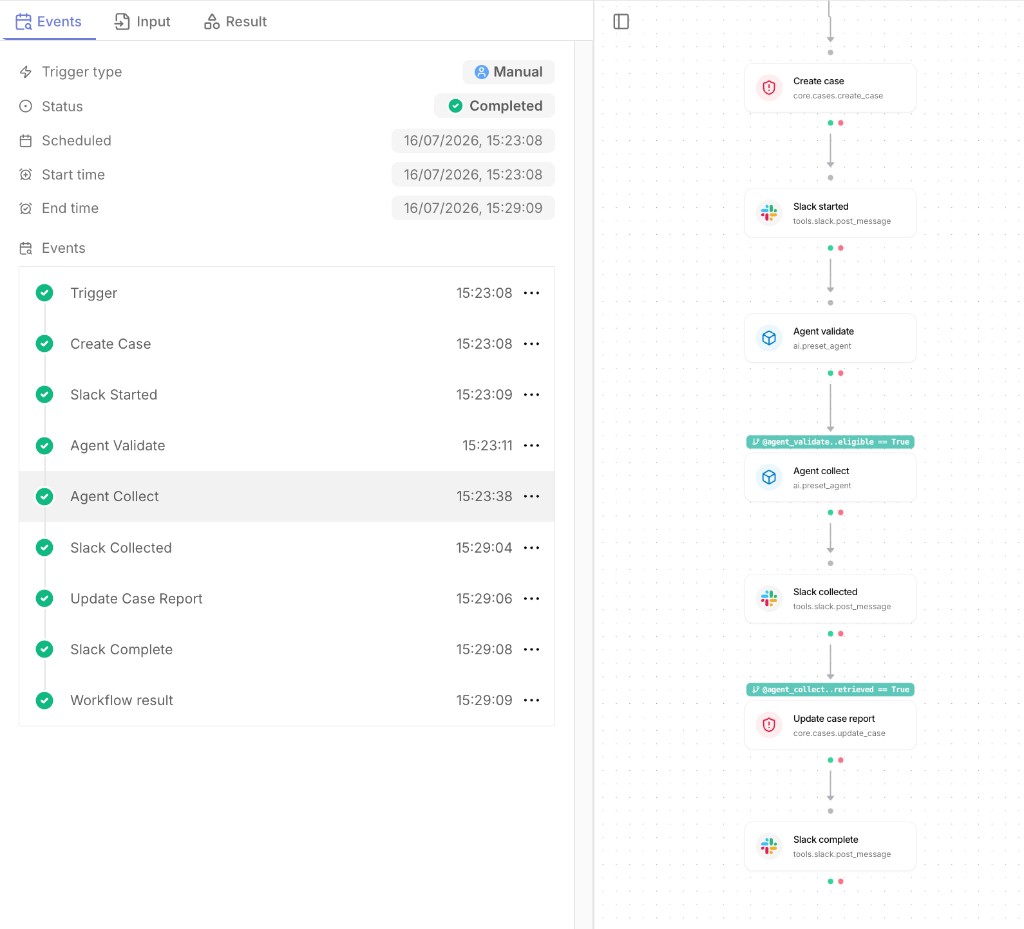Screen dimensions: 1024x929
Task: Click green success handle under Slack complete node
Action: (831, 881)
